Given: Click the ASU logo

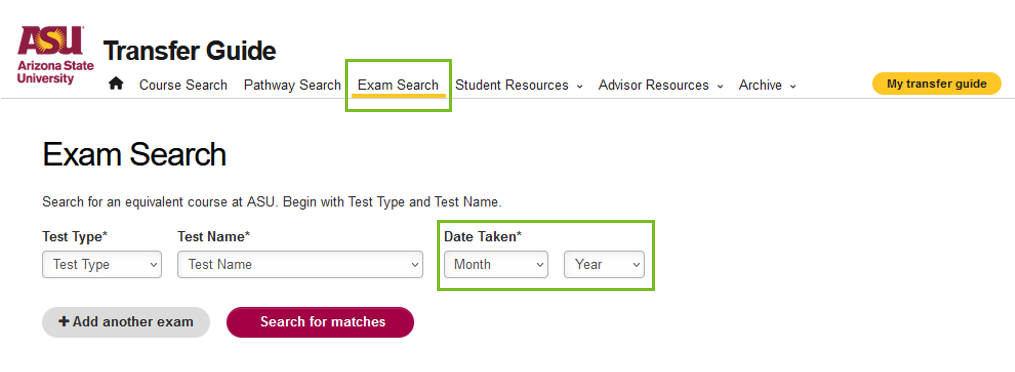Looking at the screenshot, I should pyautogui.click(x=56, y=56).
